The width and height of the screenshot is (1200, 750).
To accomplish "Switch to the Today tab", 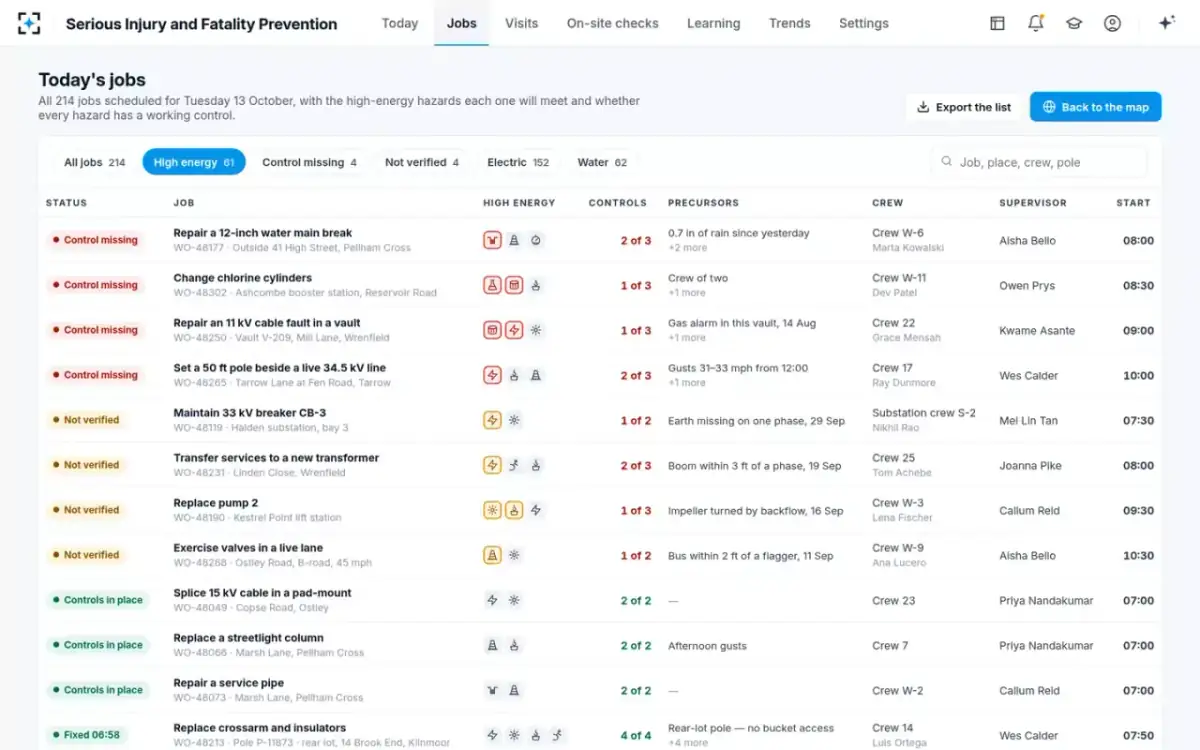I will (x=400, y=23).
